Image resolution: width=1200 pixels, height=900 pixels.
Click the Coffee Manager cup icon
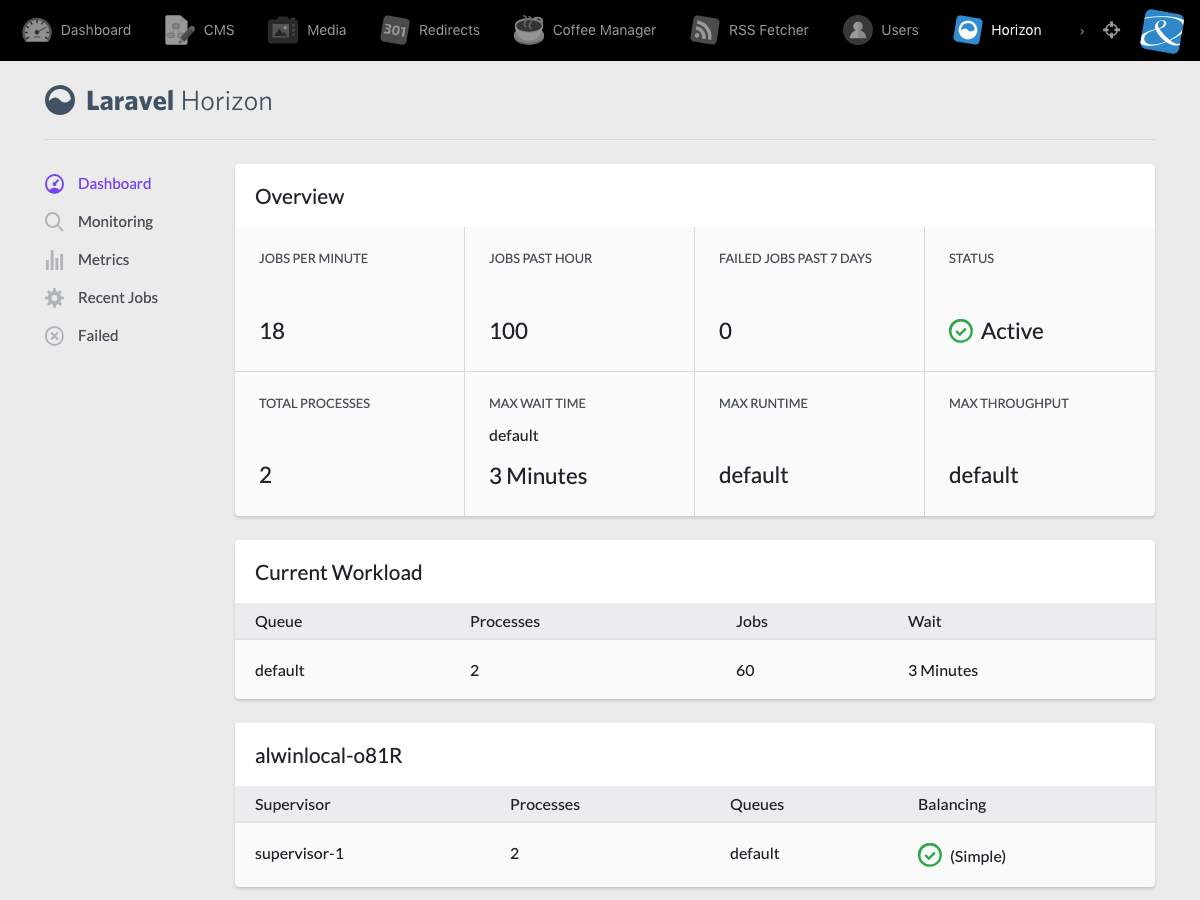pyautogui.click(x=529, y=30)
